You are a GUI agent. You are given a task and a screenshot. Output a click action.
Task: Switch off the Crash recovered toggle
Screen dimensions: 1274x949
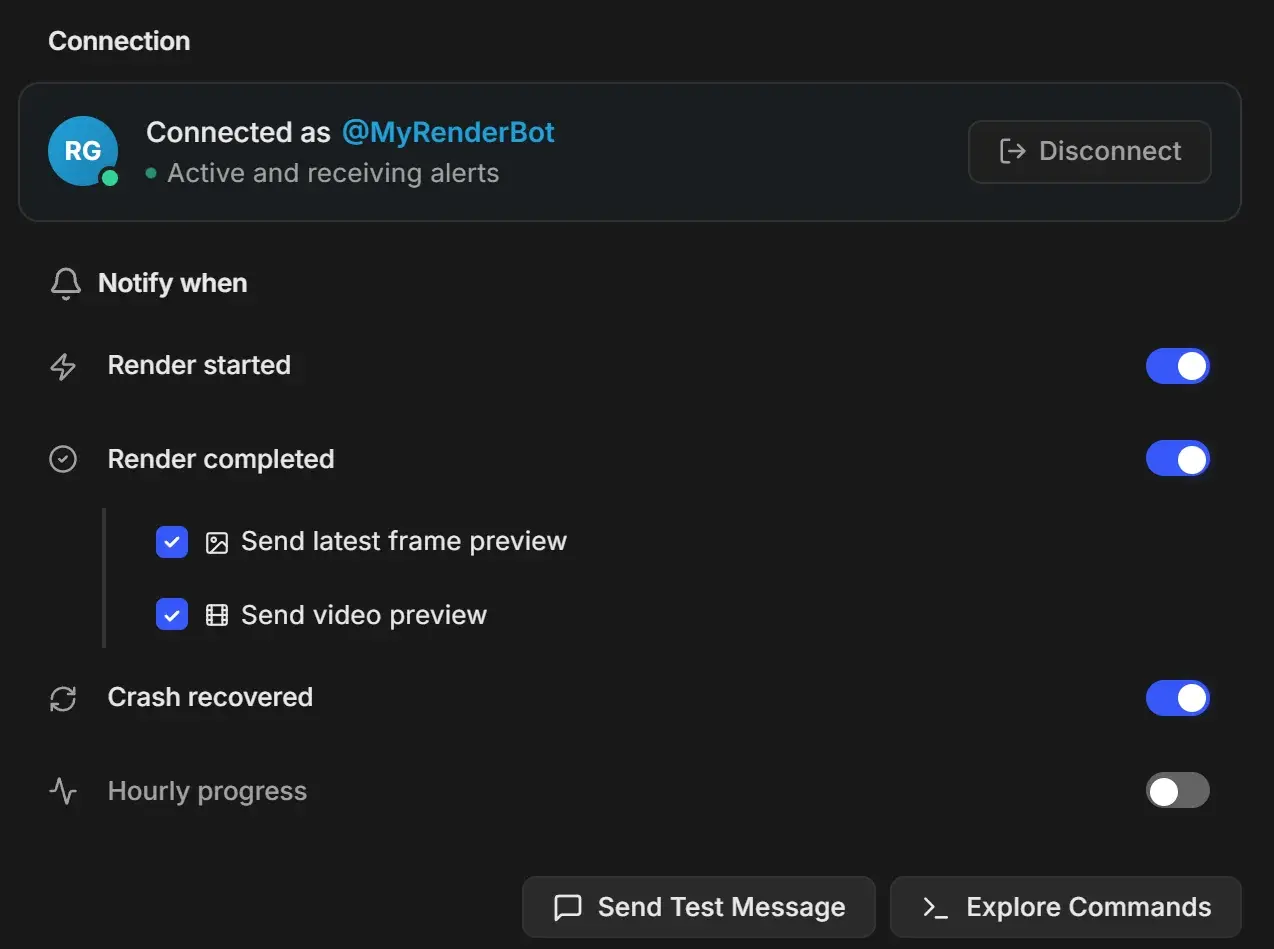1178,698
